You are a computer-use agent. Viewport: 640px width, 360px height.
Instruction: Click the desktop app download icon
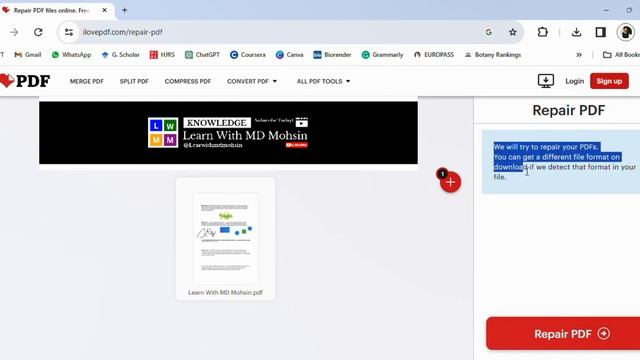[546, 81]
